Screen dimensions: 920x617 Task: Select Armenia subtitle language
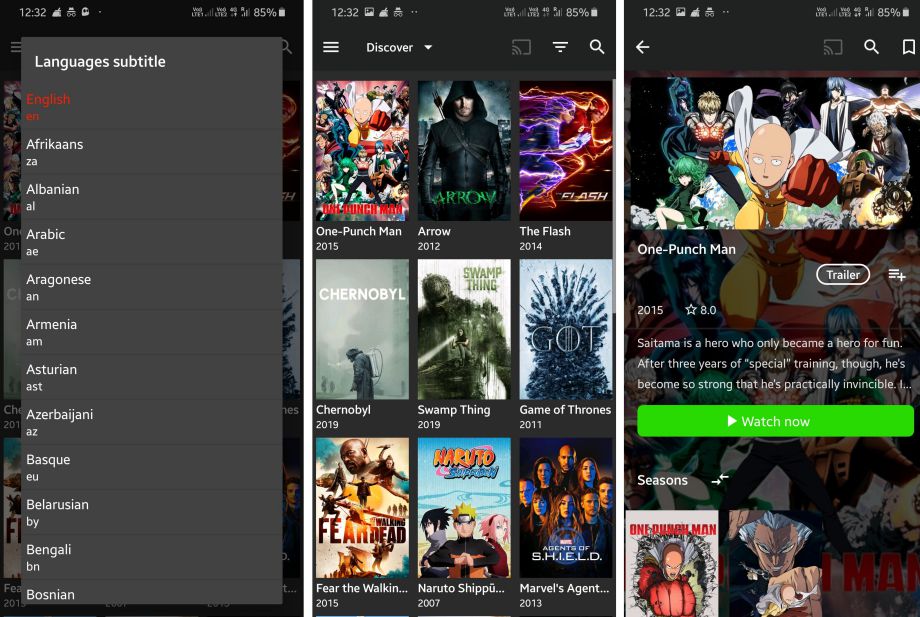(x=151, y=333)
